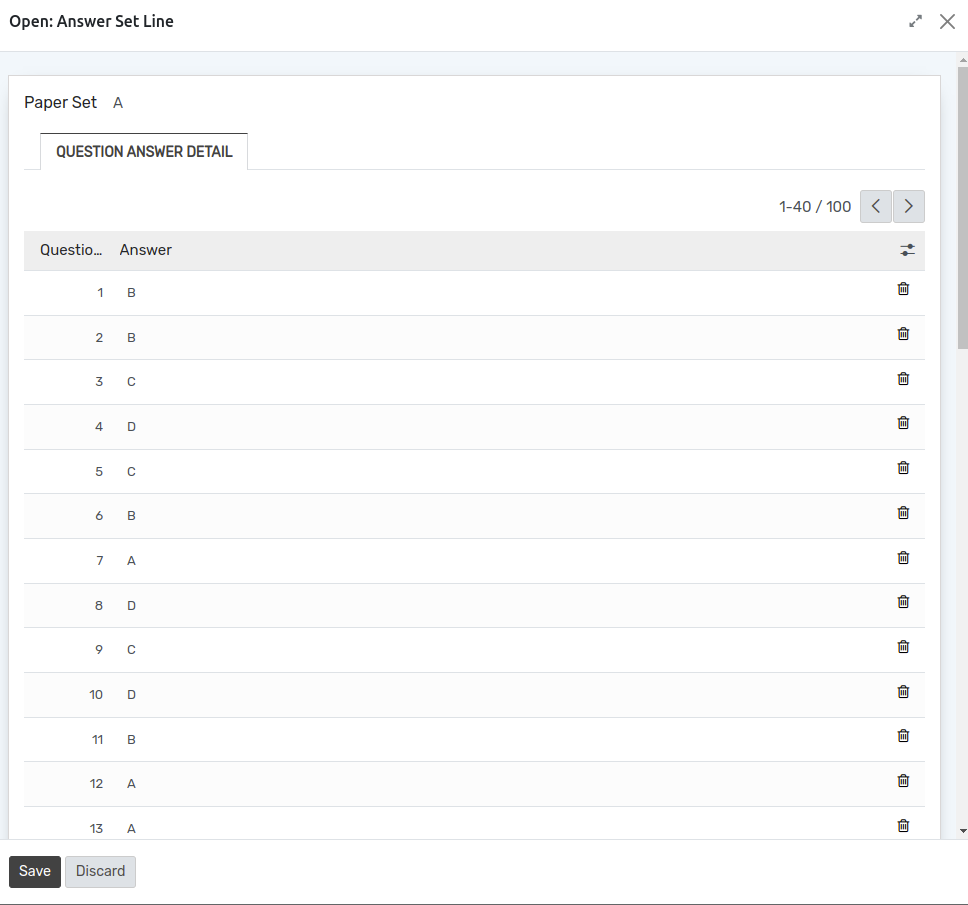This screenshot has height=905, width=968.
Task: Select answer D of question 8
Action: pos(131,606)
